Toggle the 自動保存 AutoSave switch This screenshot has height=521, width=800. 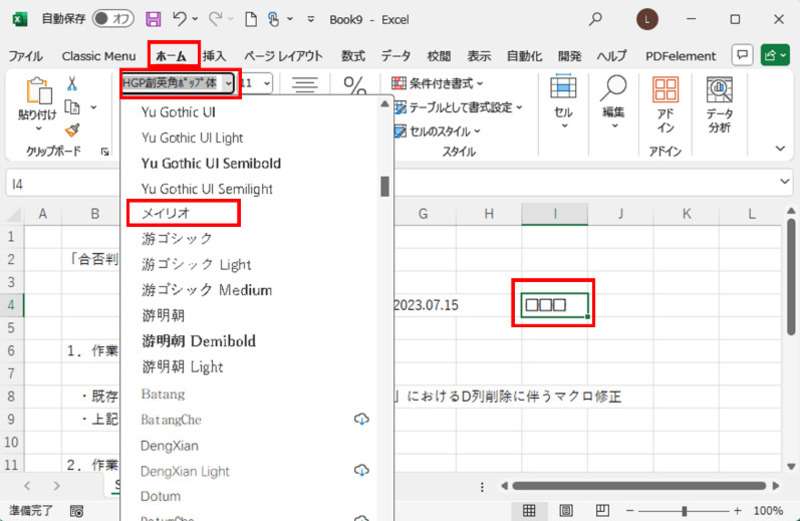pos(113,19)
